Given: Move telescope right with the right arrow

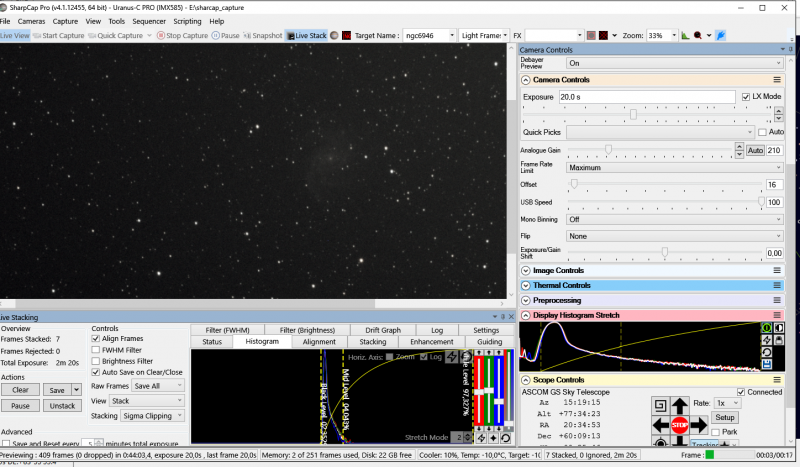Looking at the screenshot, I should coord(698,425).
